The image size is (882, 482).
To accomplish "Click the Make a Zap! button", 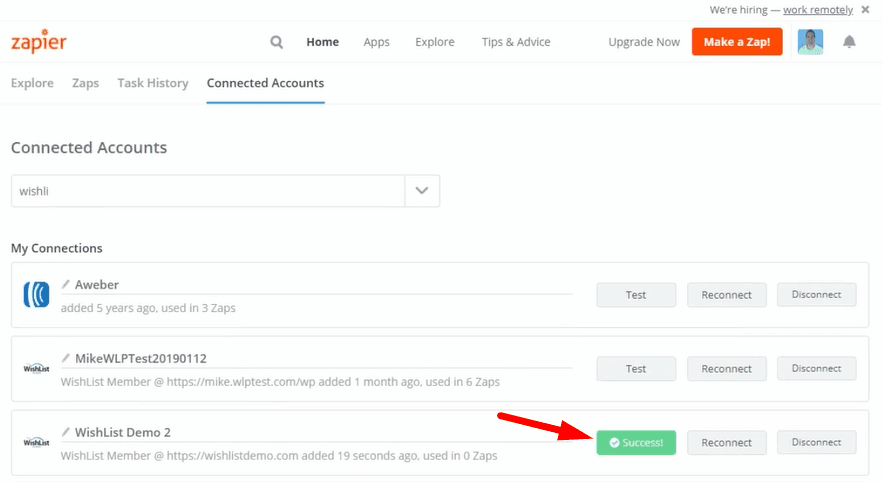I will (737, 42).
